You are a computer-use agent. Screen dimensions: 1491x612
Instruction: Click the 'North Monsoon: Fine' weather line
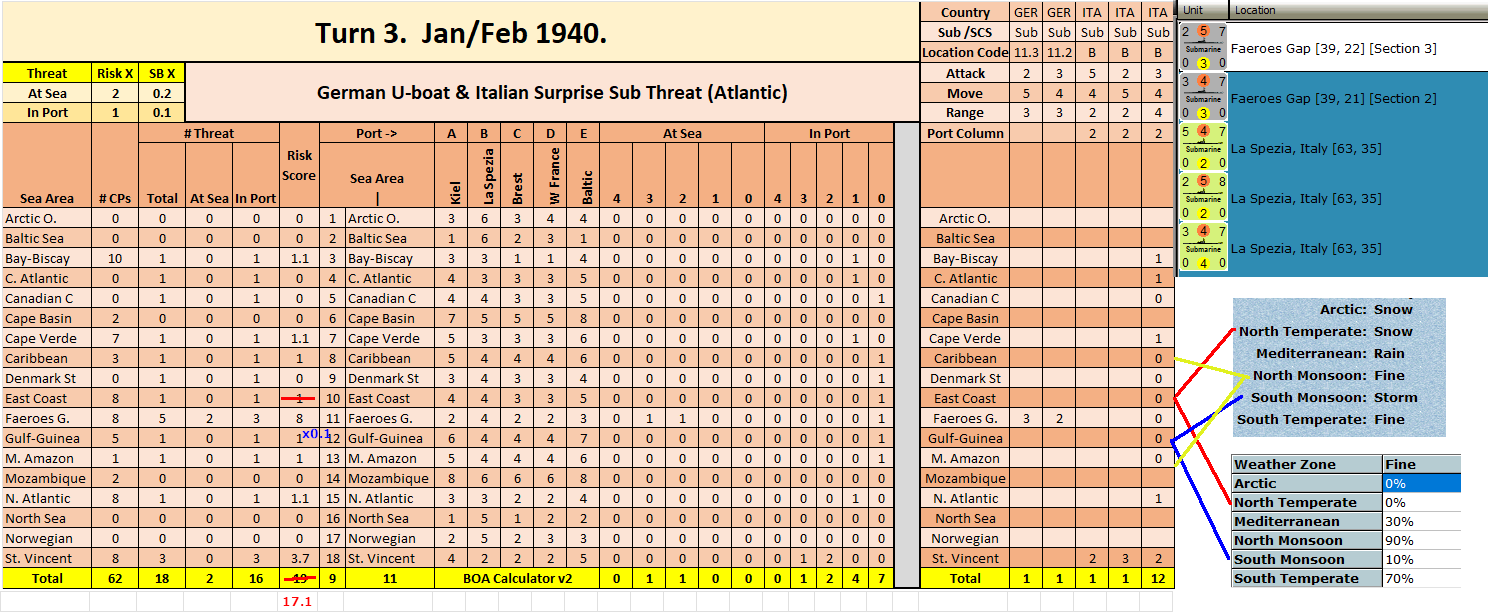click(1328, 375)
